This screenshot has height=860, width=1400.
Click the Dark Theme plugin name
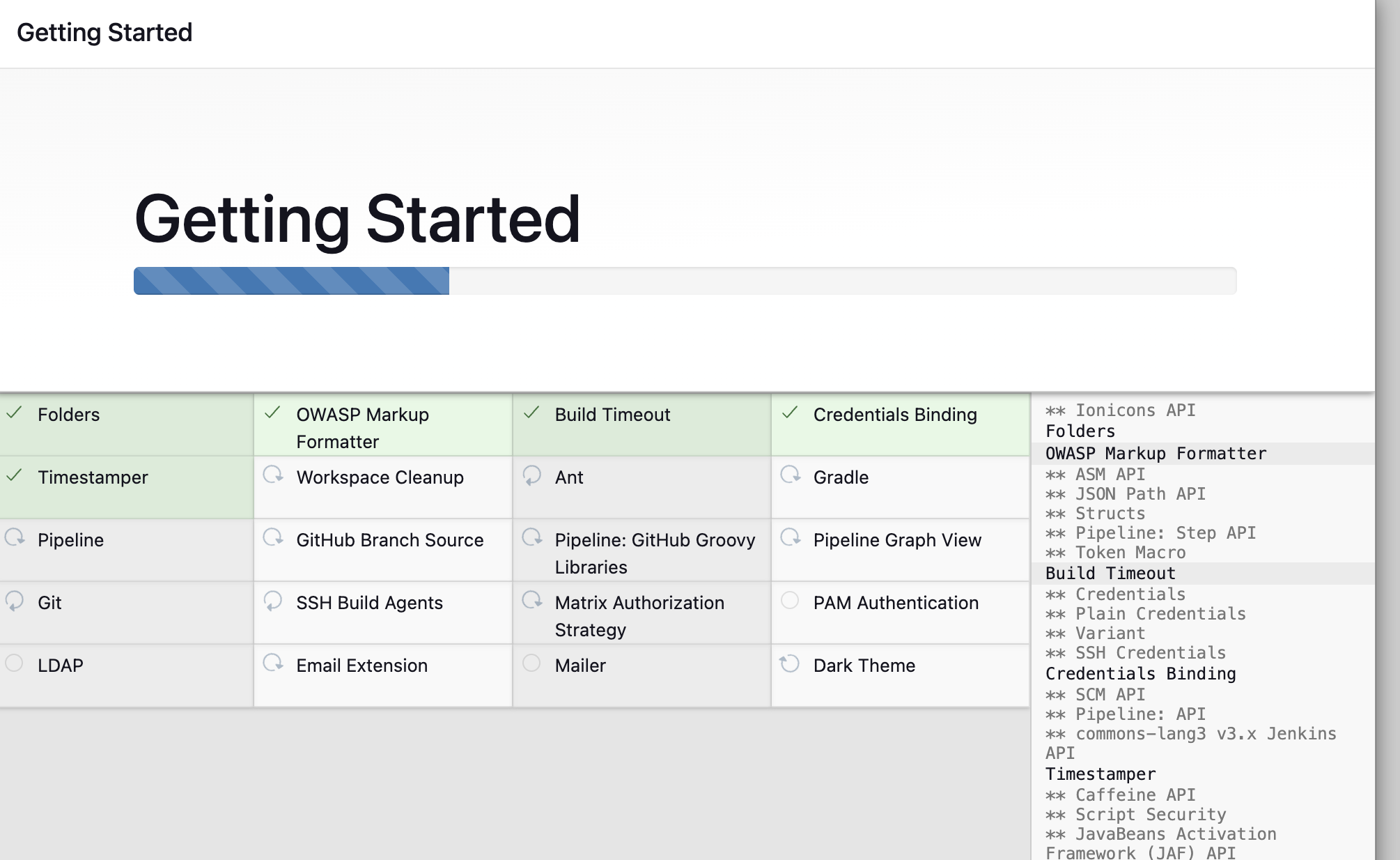click(864, 666)
